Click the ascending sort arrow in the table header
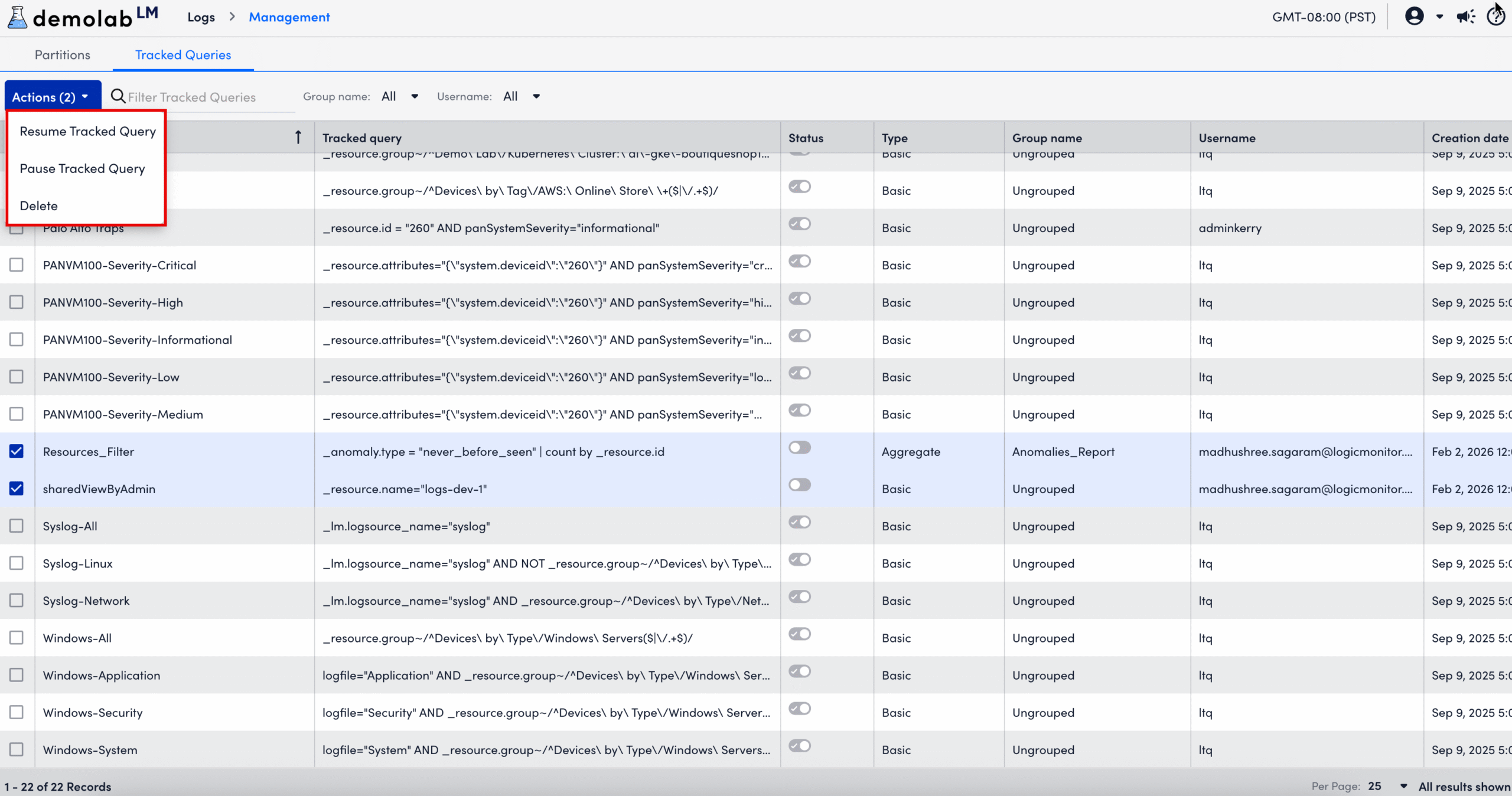The width and height of the screenshot is (1512, 796). pos(298,137)
